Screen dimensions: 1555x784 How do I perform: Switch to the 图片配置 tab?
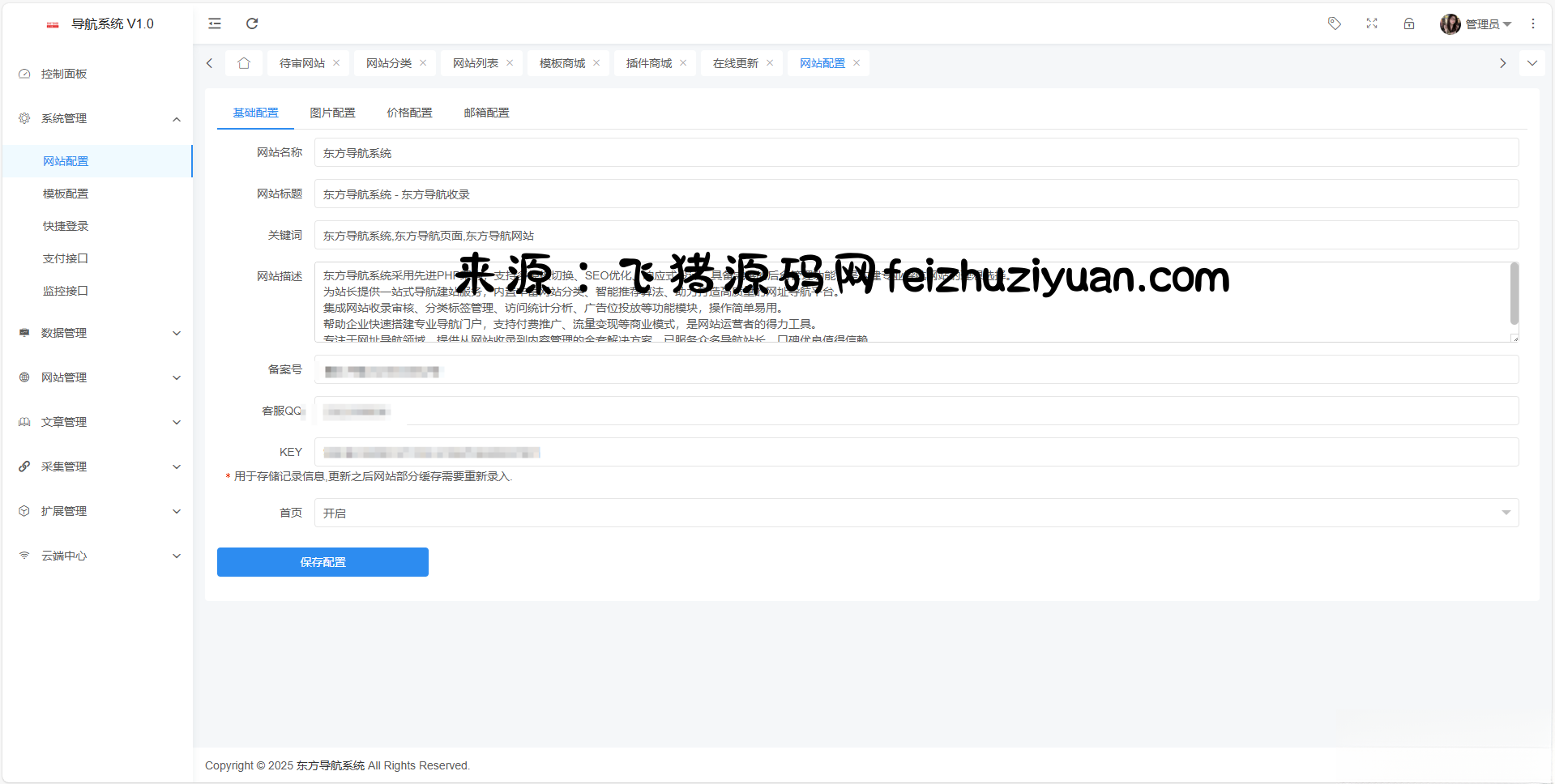(x=332, y=113)
